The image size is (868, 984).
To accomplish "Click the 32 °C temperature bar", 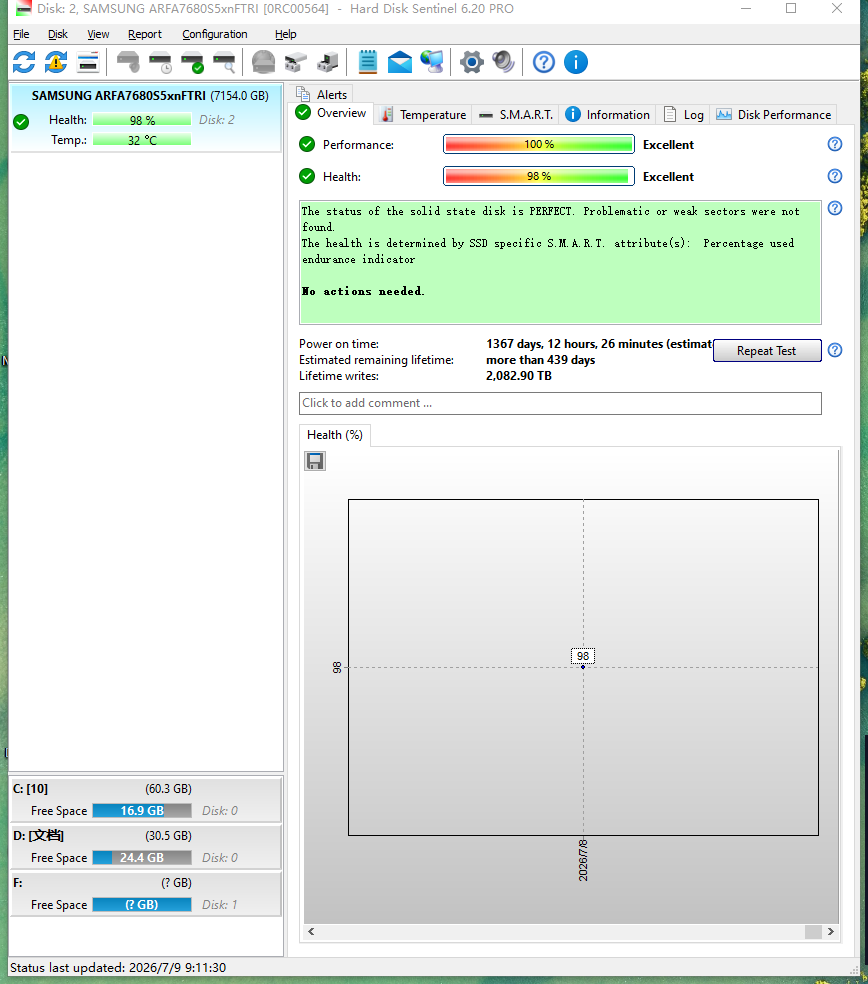I will tap(142, 140).
